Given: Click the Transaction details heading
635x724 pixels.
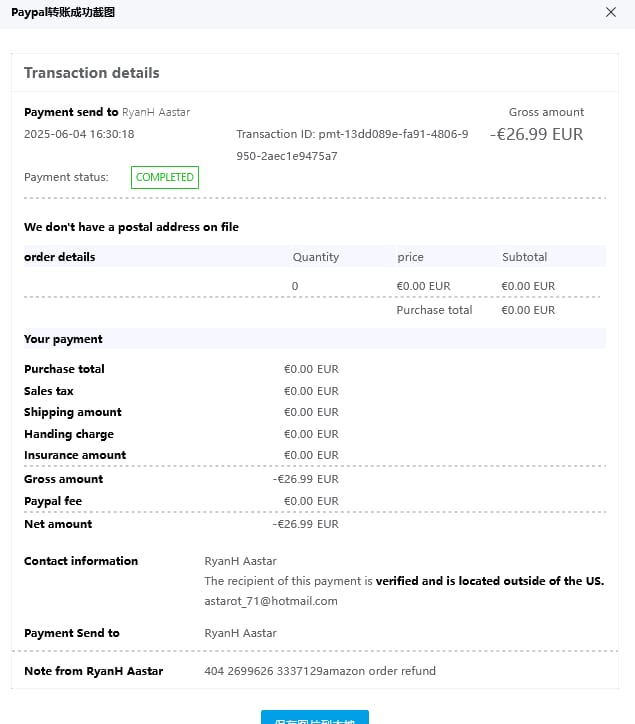Looking at the screenshot, I should pyautogui.click(x=92, y=73).
